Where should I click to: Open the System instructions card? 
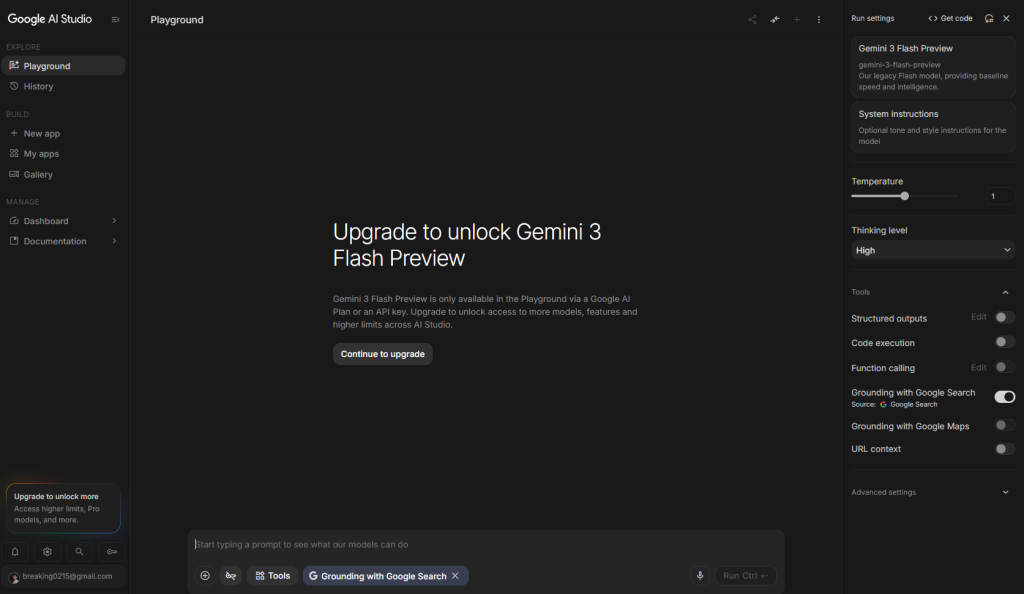point(933,127)
